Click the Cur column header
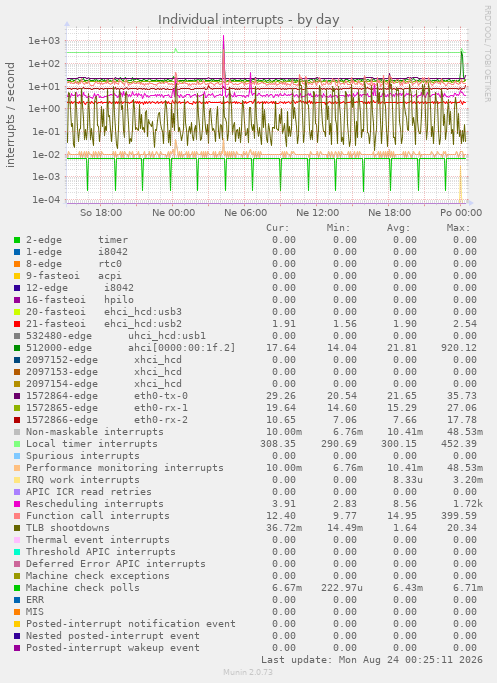 tap(277, 228)
